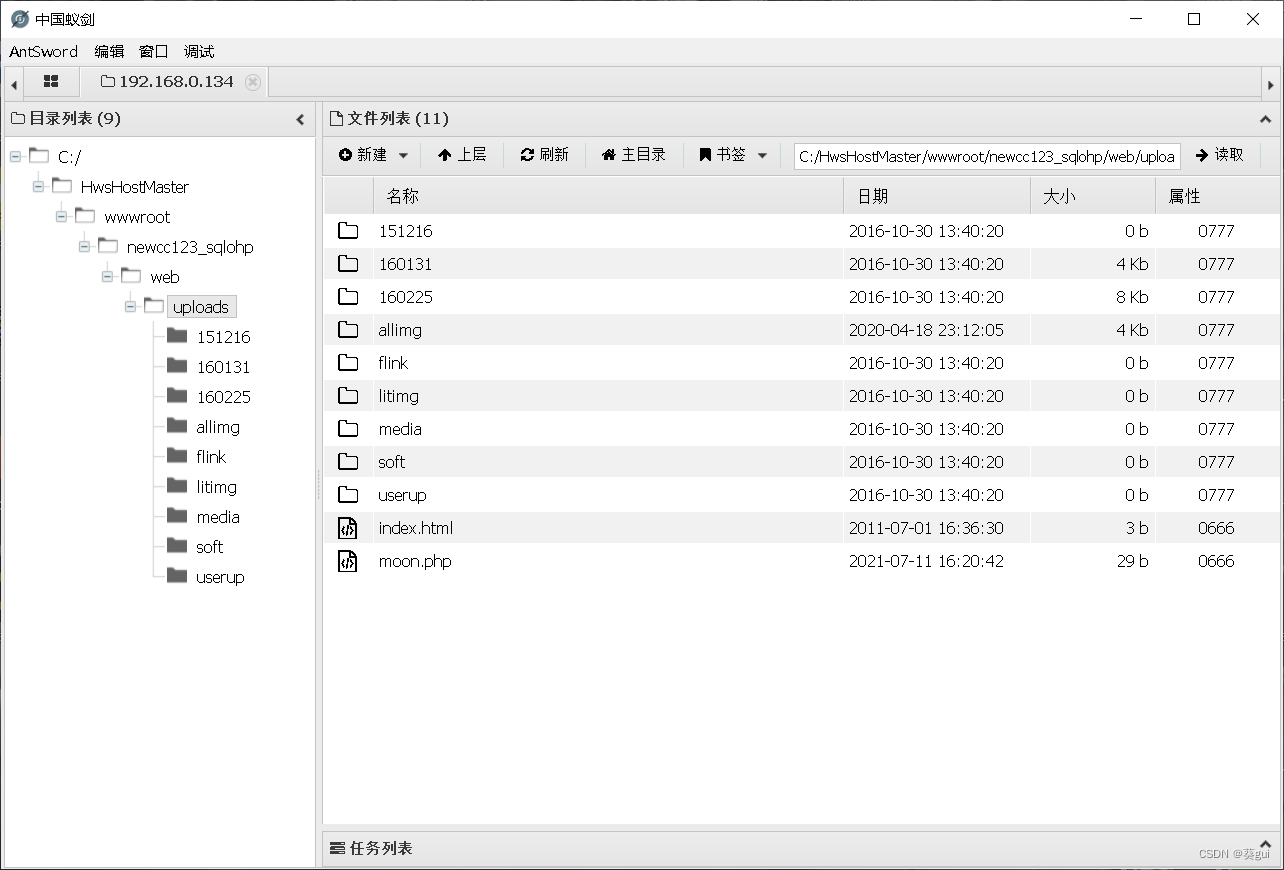The height and width of the screenshot is (870, 1284).
Task: Select 160225 folder in the tree
Action: (223, 397)
